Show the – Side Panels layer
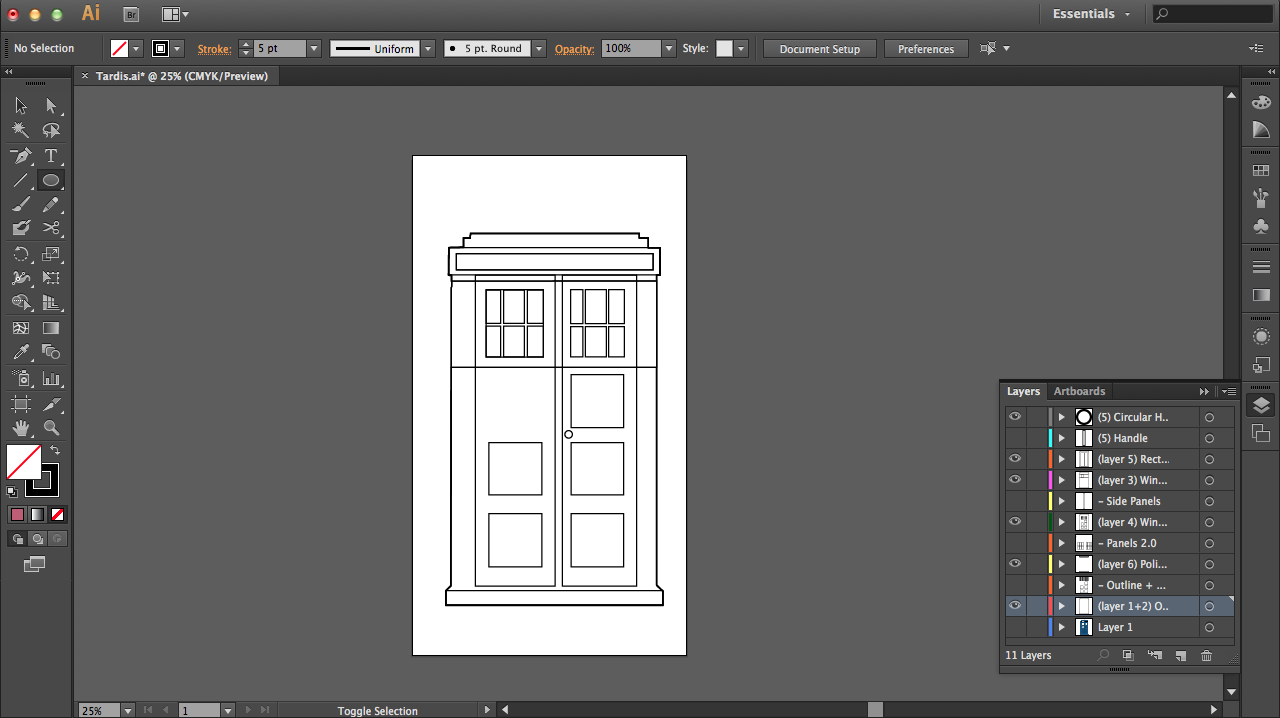This screenshot has width=1280, height=718. coord(1015,501)
